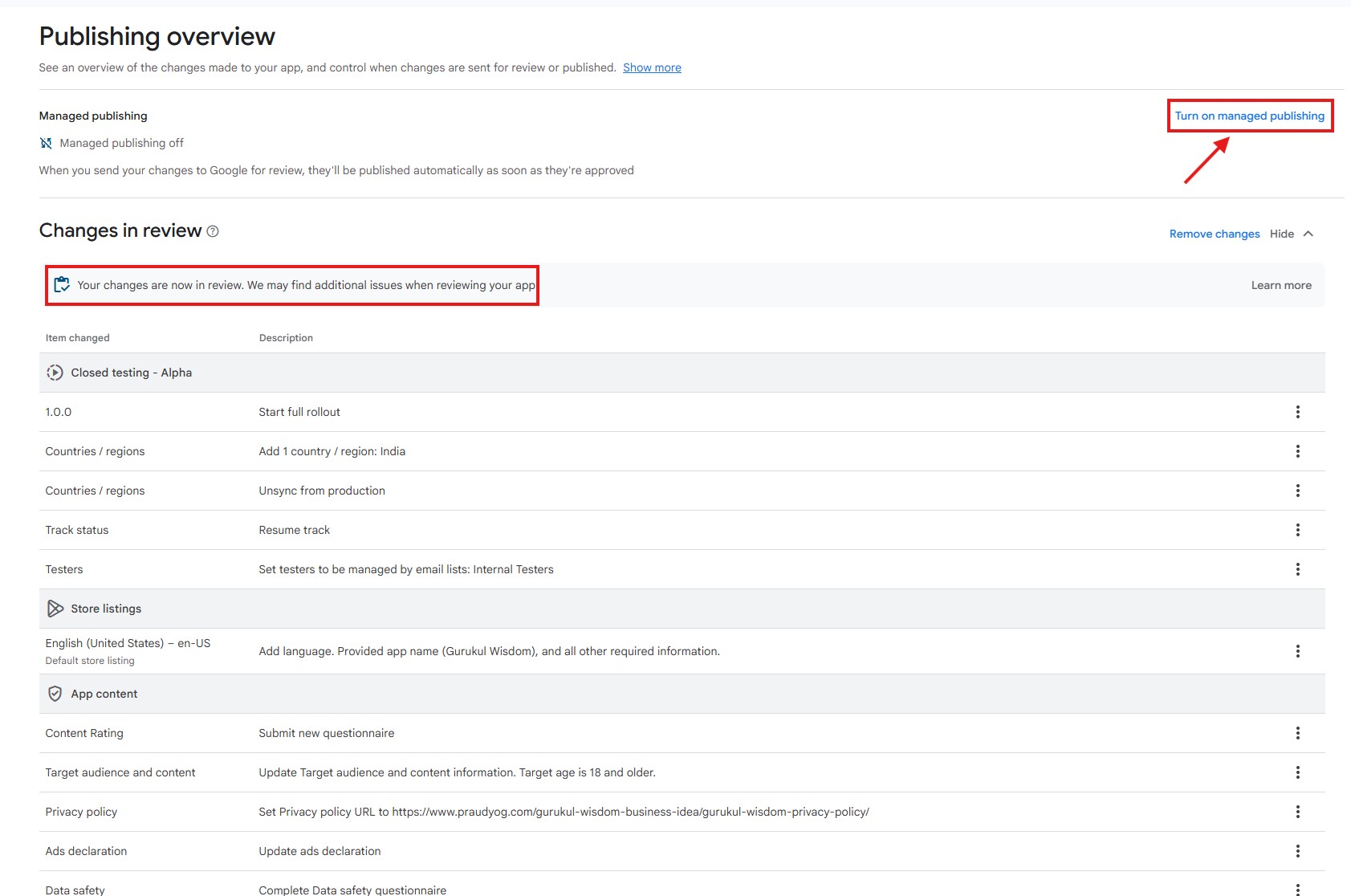
Task: Open three-dot menu for Privacy policy row
Action: click(1297, 812)
